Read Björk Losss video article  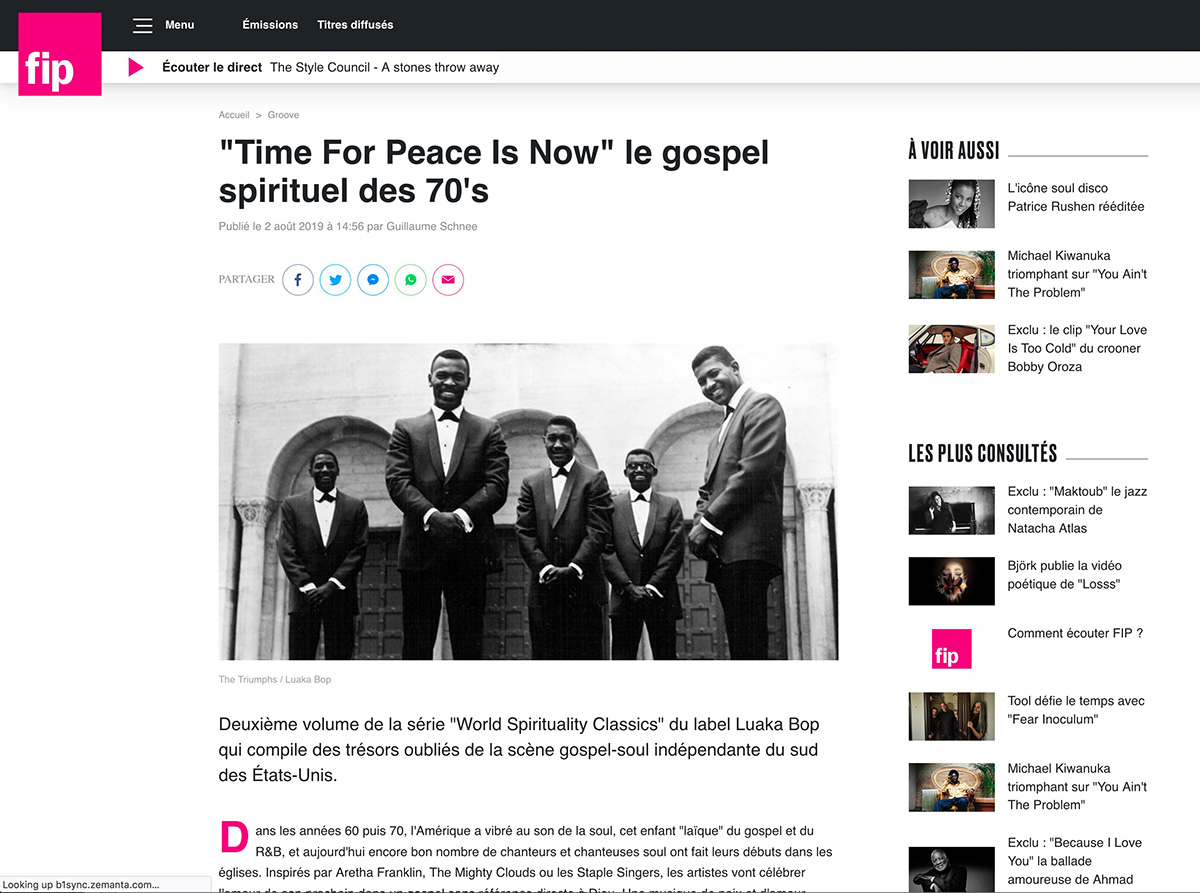click(1064, 575)
